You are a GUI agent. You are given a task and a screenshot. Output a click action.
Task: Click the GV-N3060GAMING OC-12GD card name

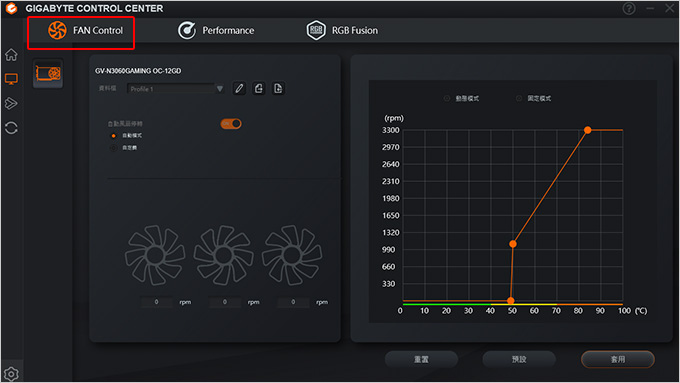(x=138, y=71)
